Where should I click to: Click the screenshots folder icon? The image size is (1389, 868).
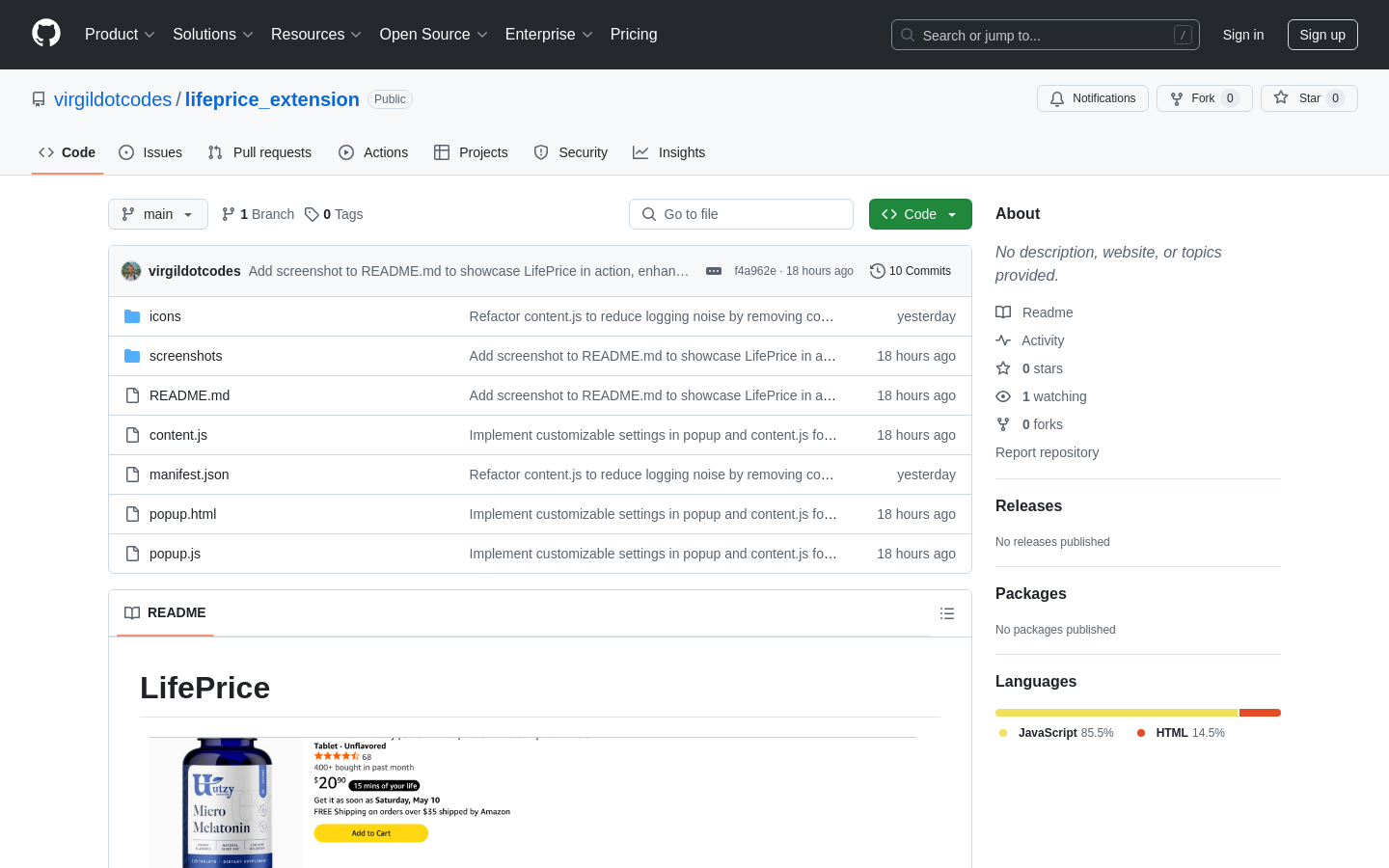[132, 356]
